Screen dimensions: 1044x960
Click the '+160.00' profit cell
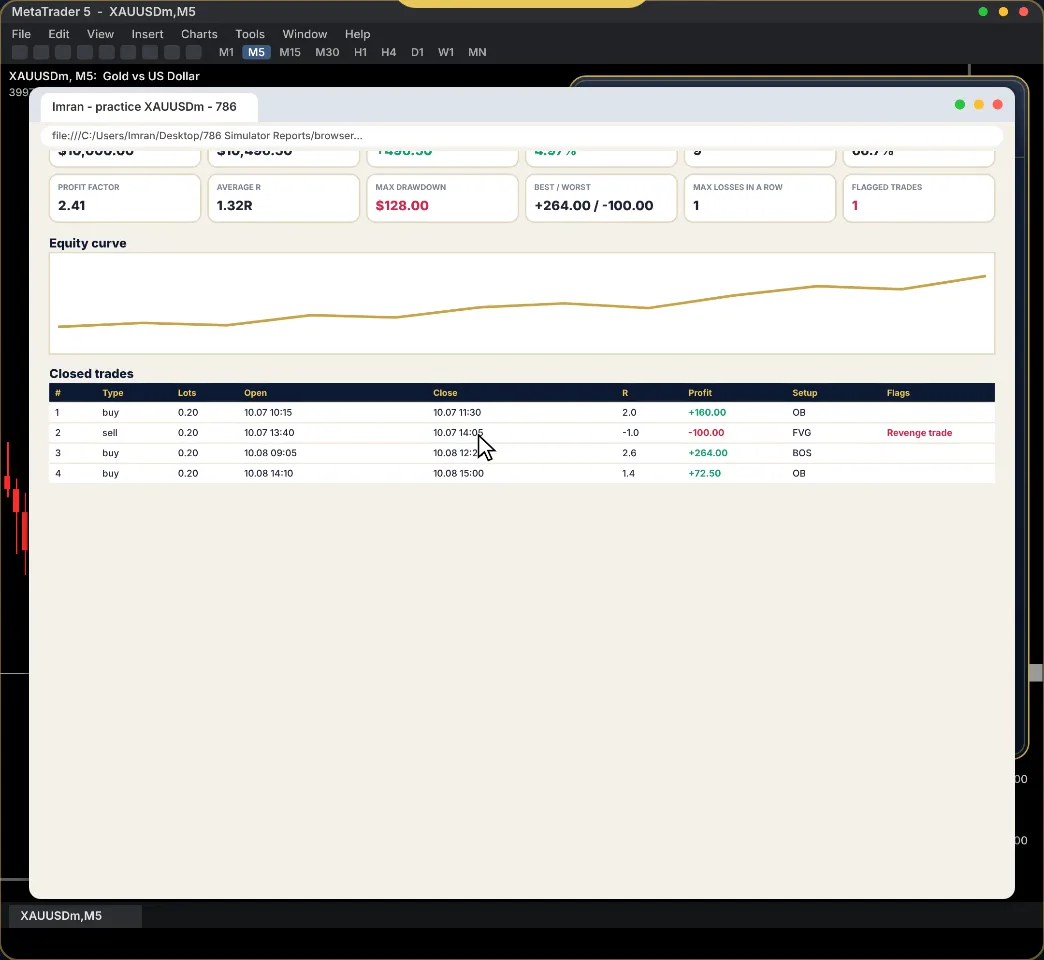coord(707,412)
